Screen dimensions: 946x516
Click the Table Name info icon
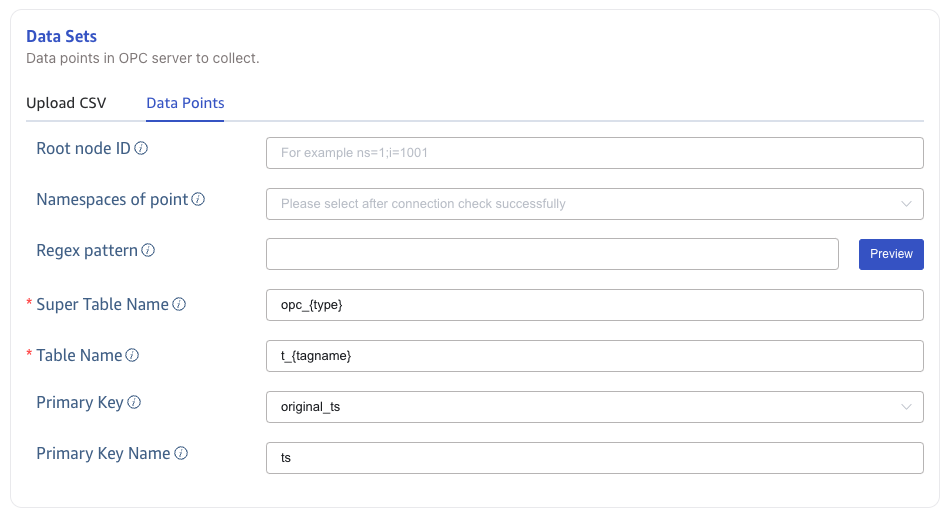click(132, 356)
